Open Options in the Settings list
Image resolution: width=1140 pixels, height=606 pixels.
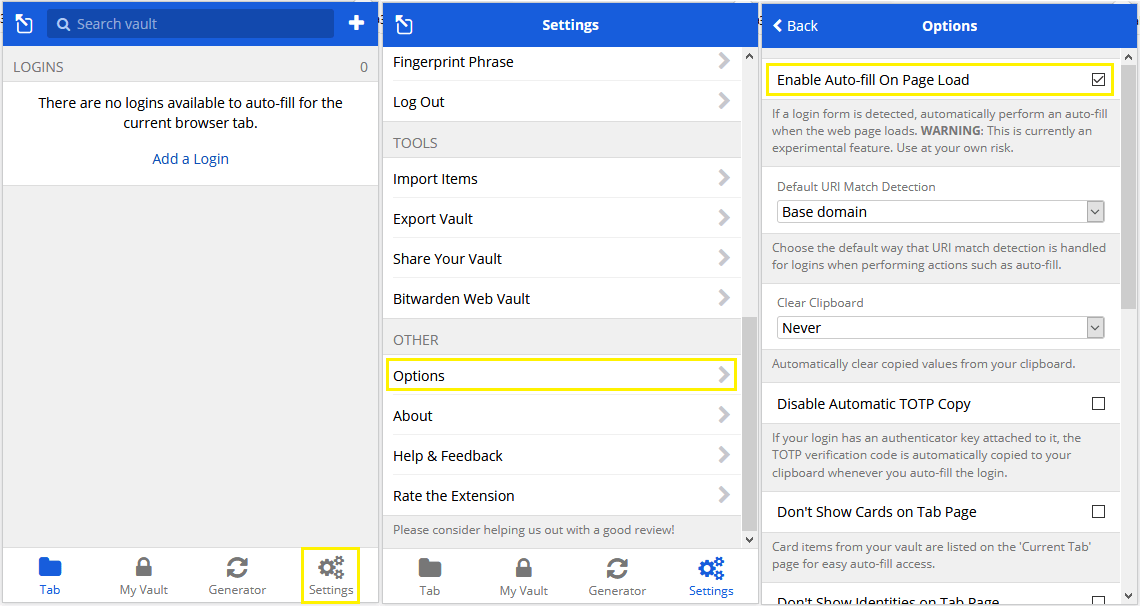[x=562, y=376]
